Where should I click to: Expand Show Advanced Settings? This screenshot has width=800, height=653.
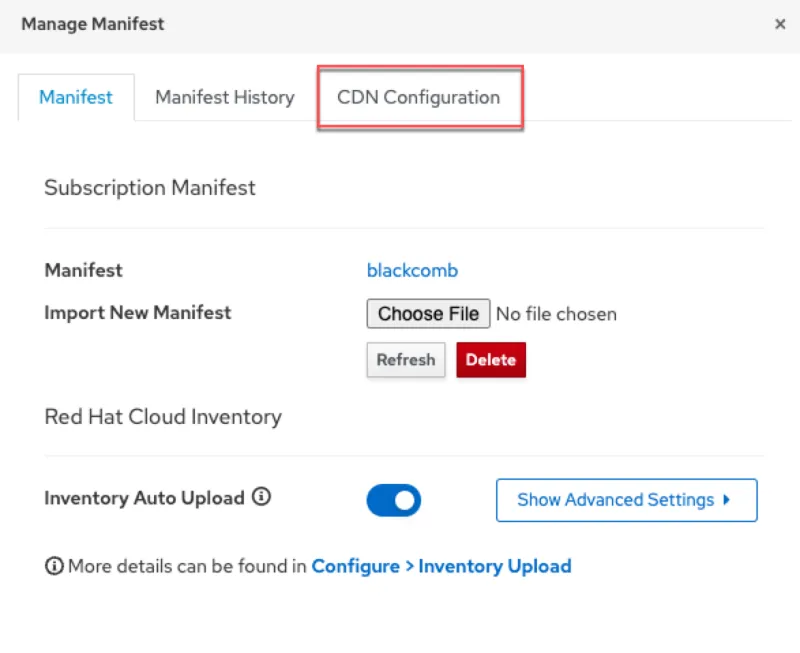pos(615,500)
